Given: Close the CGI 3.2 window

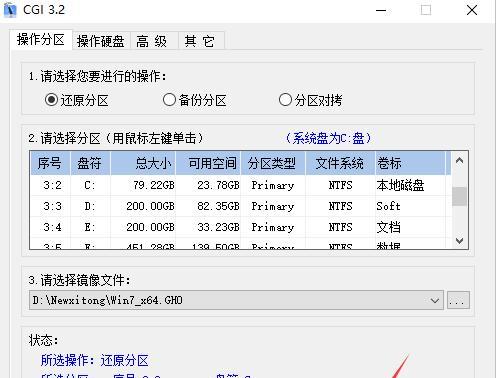Looking at the screenshot, I should (472, 10).
